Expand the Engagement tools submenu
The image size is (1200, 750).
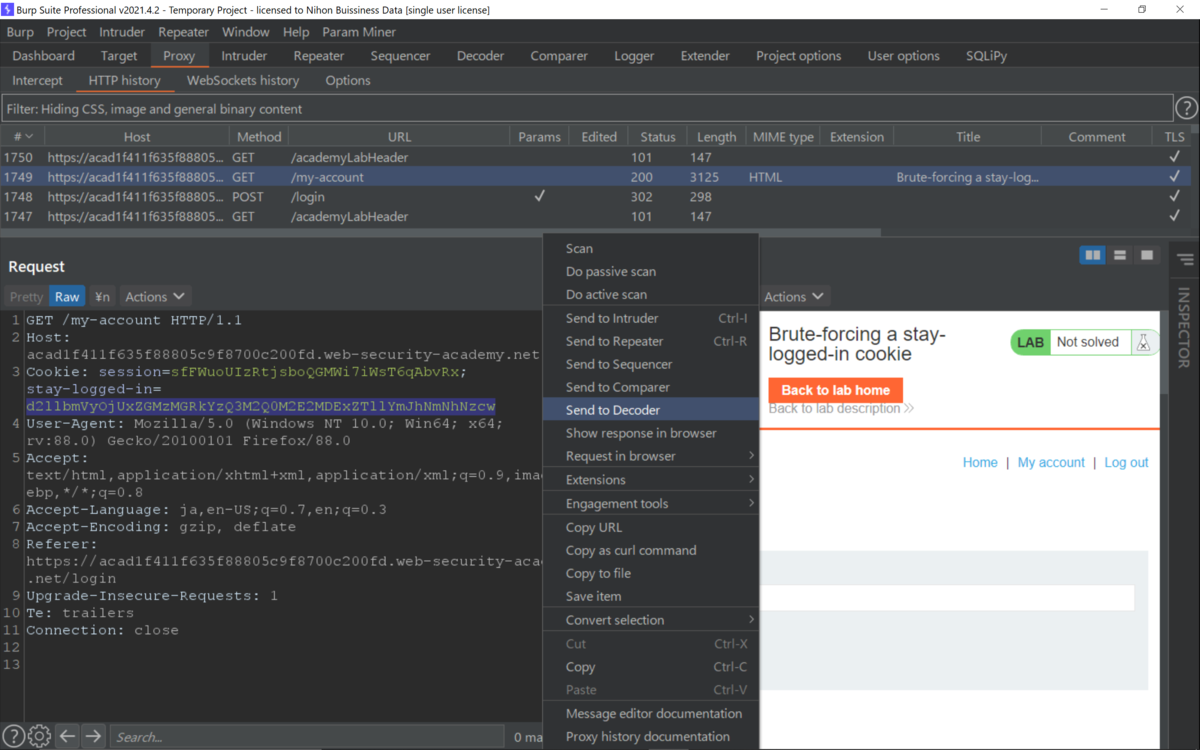tap(650, 503)
